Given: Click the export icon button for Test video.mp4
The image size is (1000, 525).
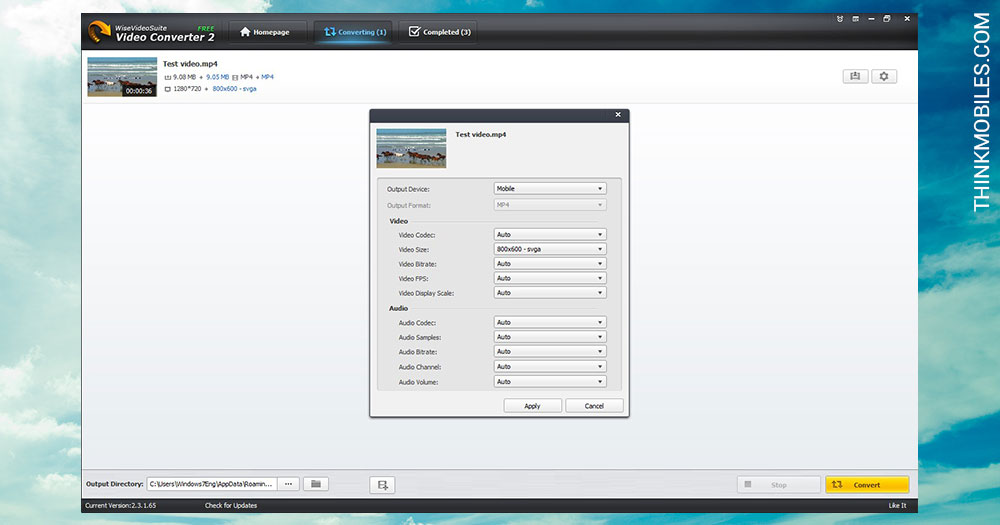Looking at the screenshot, I should pyautogui.click(x=855, y=77).
